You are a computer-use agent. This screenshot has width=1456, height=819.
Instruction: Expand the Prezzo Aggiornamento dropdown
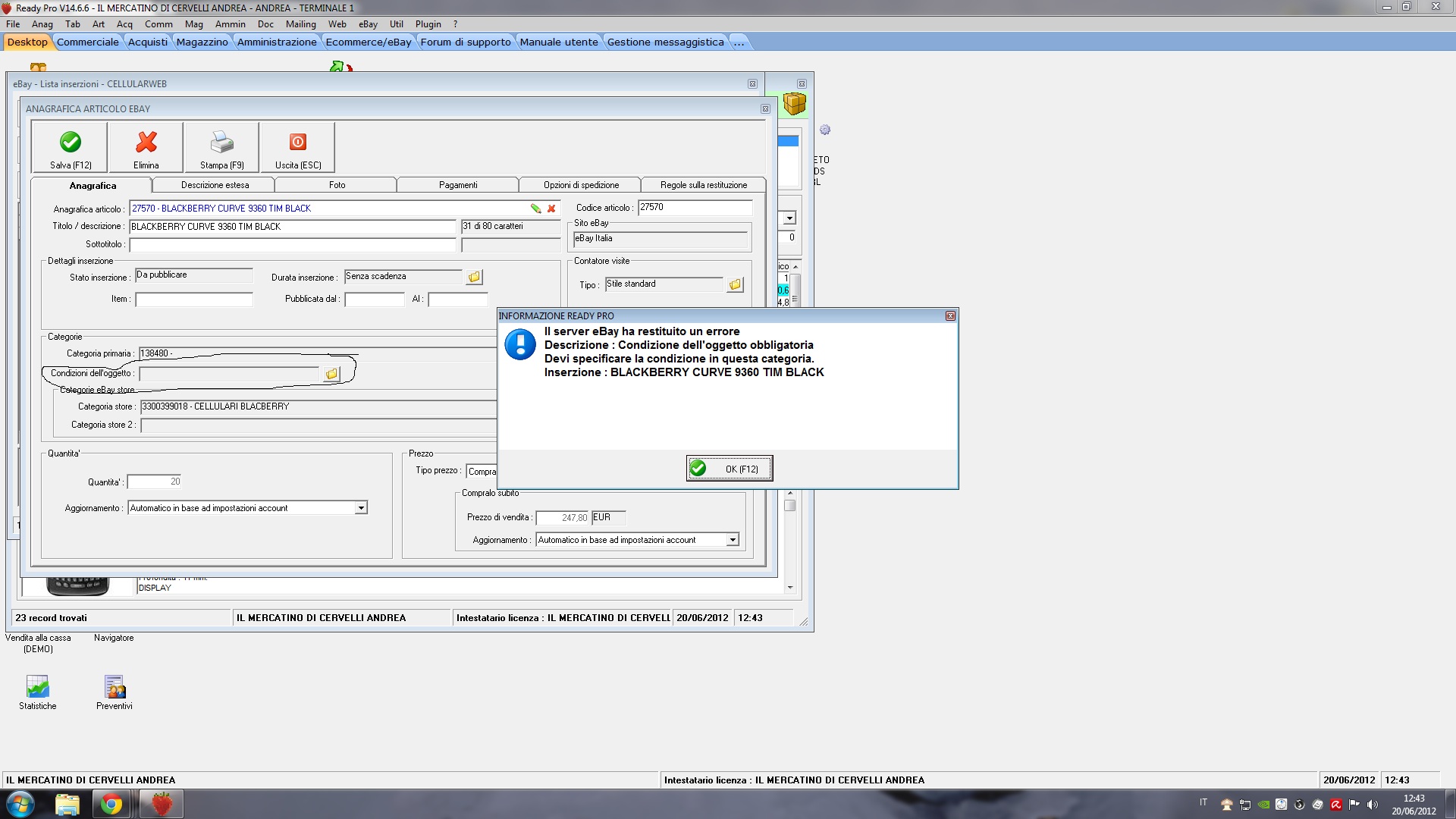pyautogui.click(x=733, y=540)
